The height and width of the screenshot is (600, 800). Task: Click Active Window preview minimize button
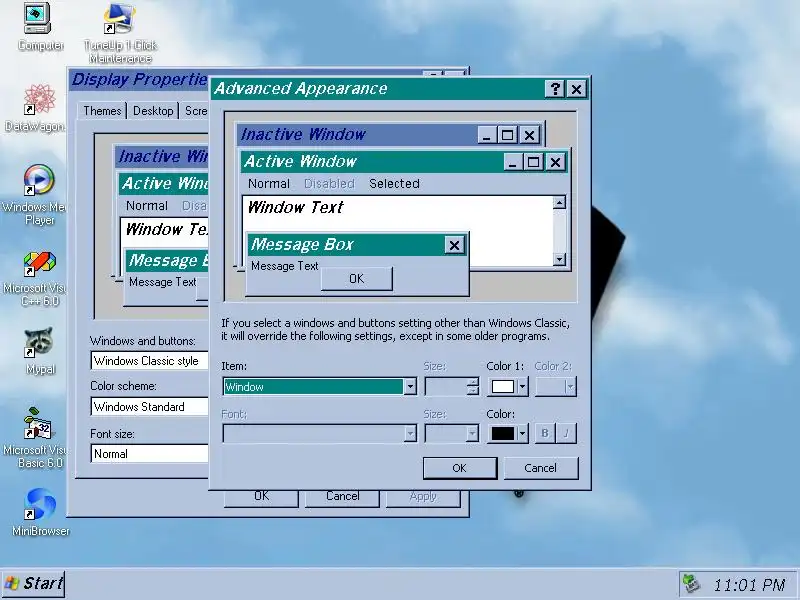pyautogui.click(x=513, y=163)
